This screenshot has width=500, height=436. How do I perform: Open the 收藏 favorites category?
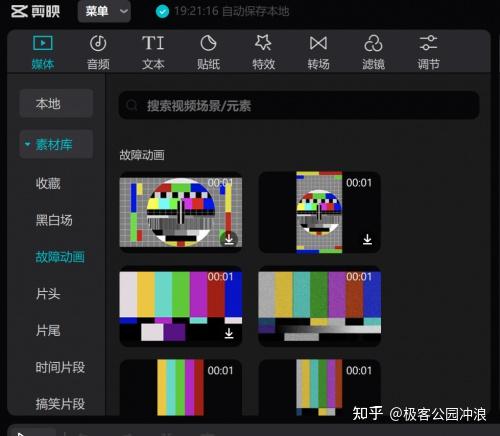[x=48, y=183]
